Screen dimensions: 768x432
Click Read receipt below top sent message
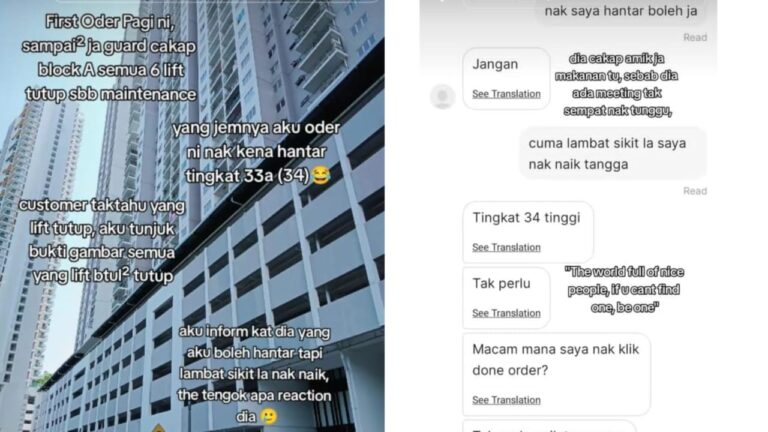coord(695,37)
